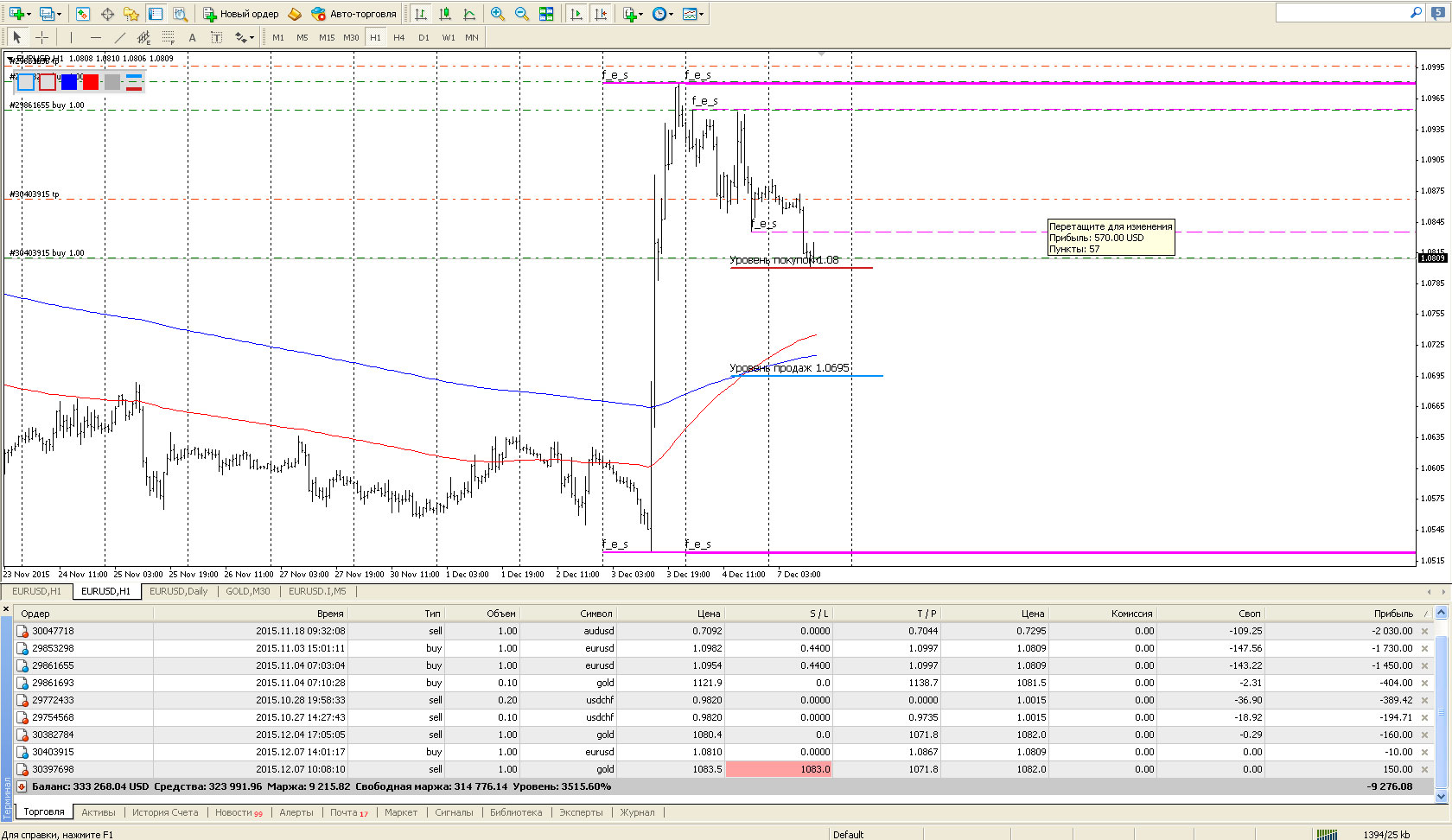
Task: Switch to the EURUSD,Daily chart tab
Action: point(179,591)
